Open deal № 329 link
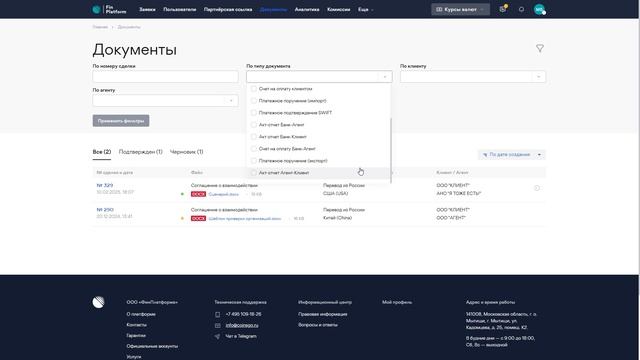 pos(104,185)
